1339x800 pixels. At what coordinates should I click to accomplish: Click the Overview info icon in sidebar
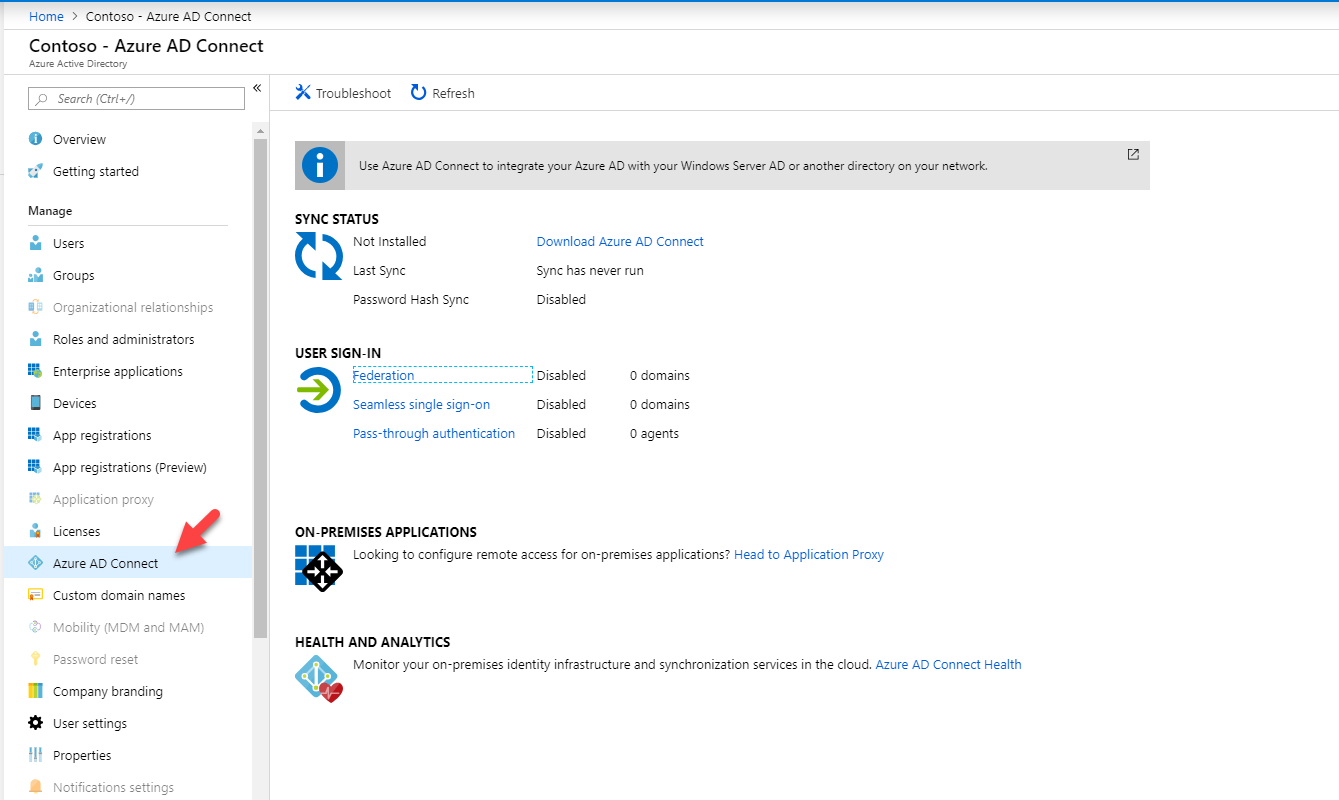36,139
